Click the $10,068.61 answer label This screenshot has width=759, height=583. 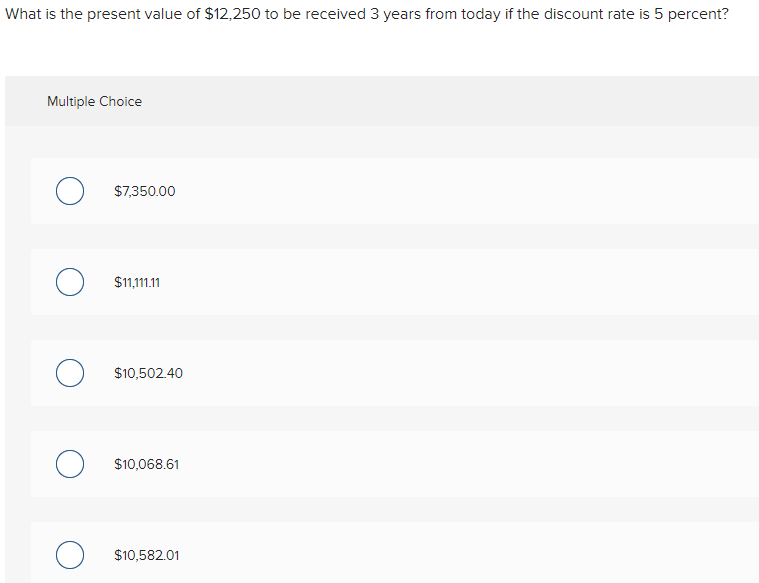tap(147, 464)
